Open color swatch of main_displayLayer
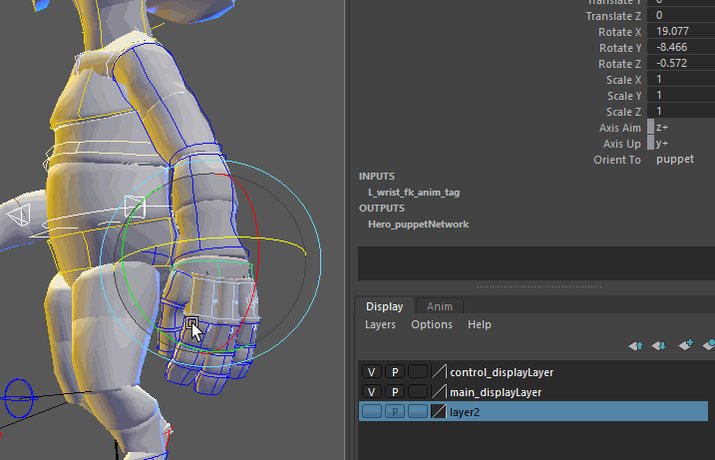 click(x=439, y=392)
